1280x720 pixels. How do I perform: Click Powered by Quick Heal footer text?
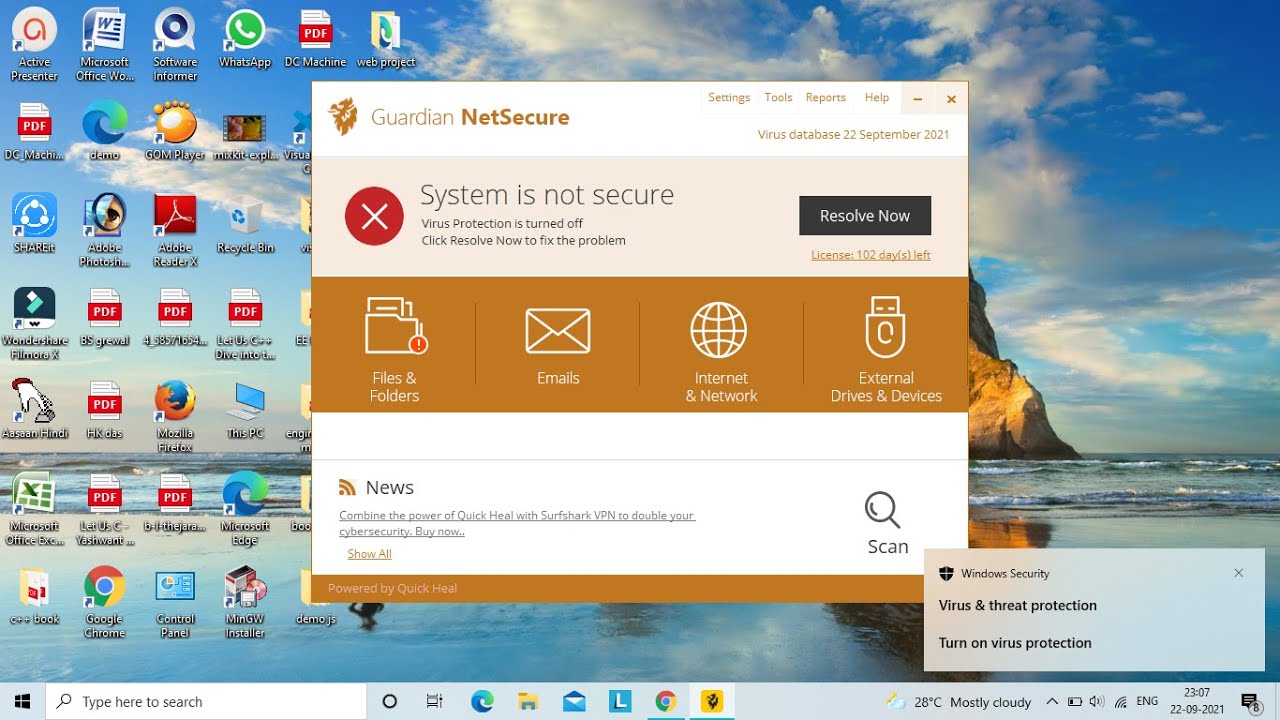tap(392, 588)
